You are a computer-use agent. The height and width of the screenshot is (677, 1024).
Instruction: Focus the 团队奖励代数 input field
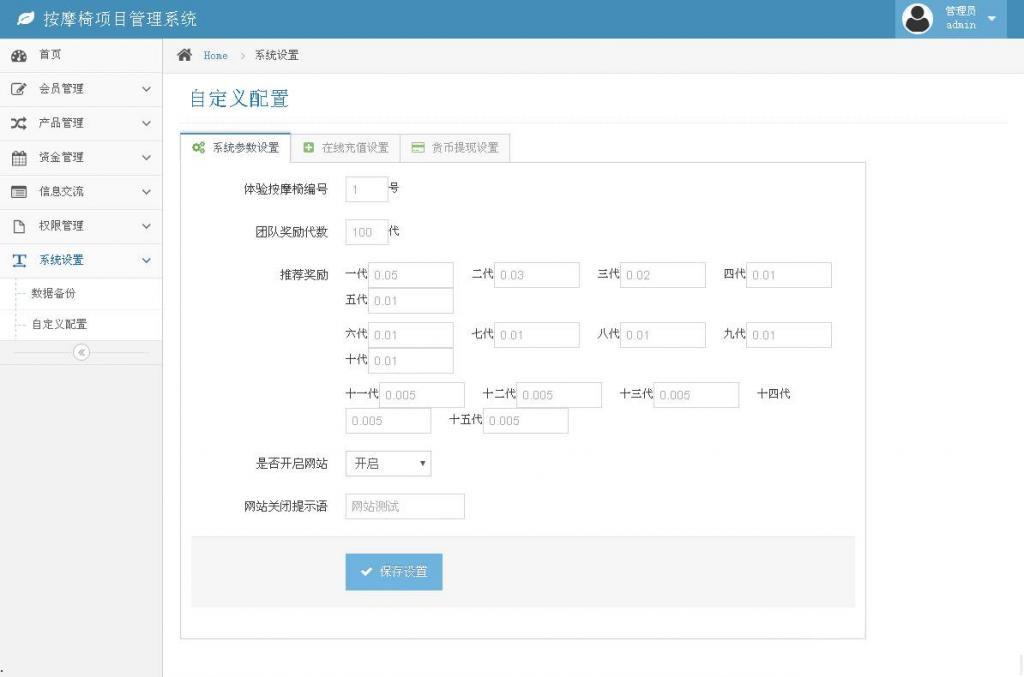(366, 232)
